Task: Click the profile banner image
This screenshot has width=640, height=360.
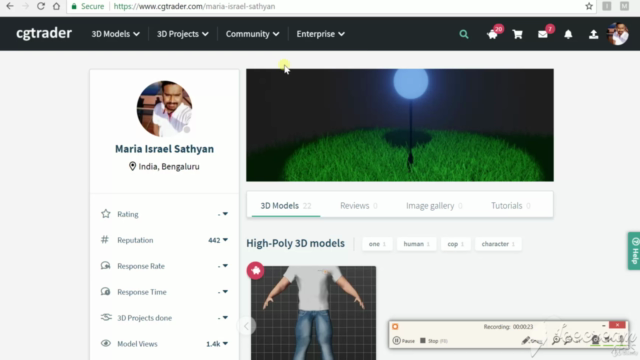Action: 400,125
